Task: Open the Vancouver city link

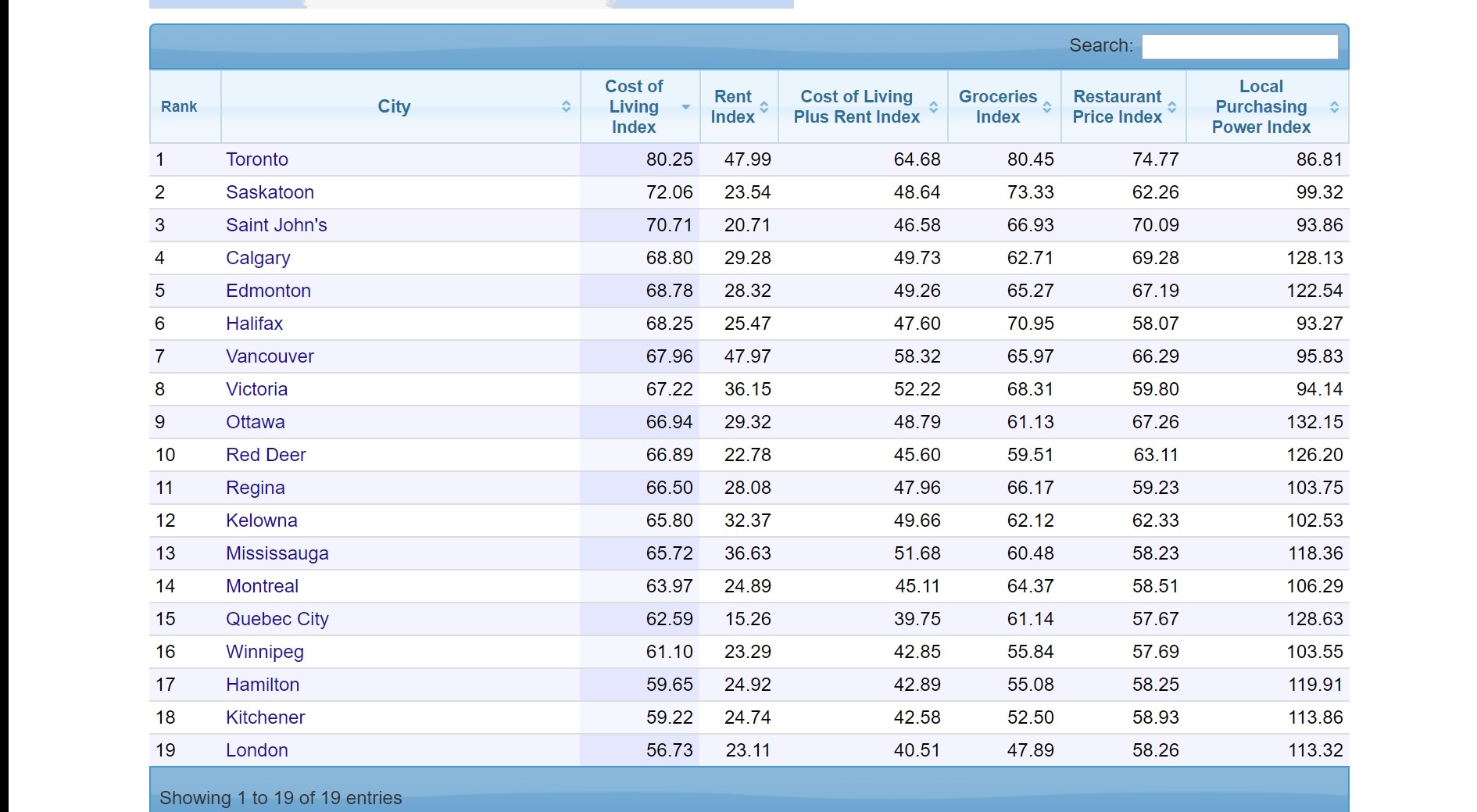Action: pyautogui.click(x=270, y=356)
